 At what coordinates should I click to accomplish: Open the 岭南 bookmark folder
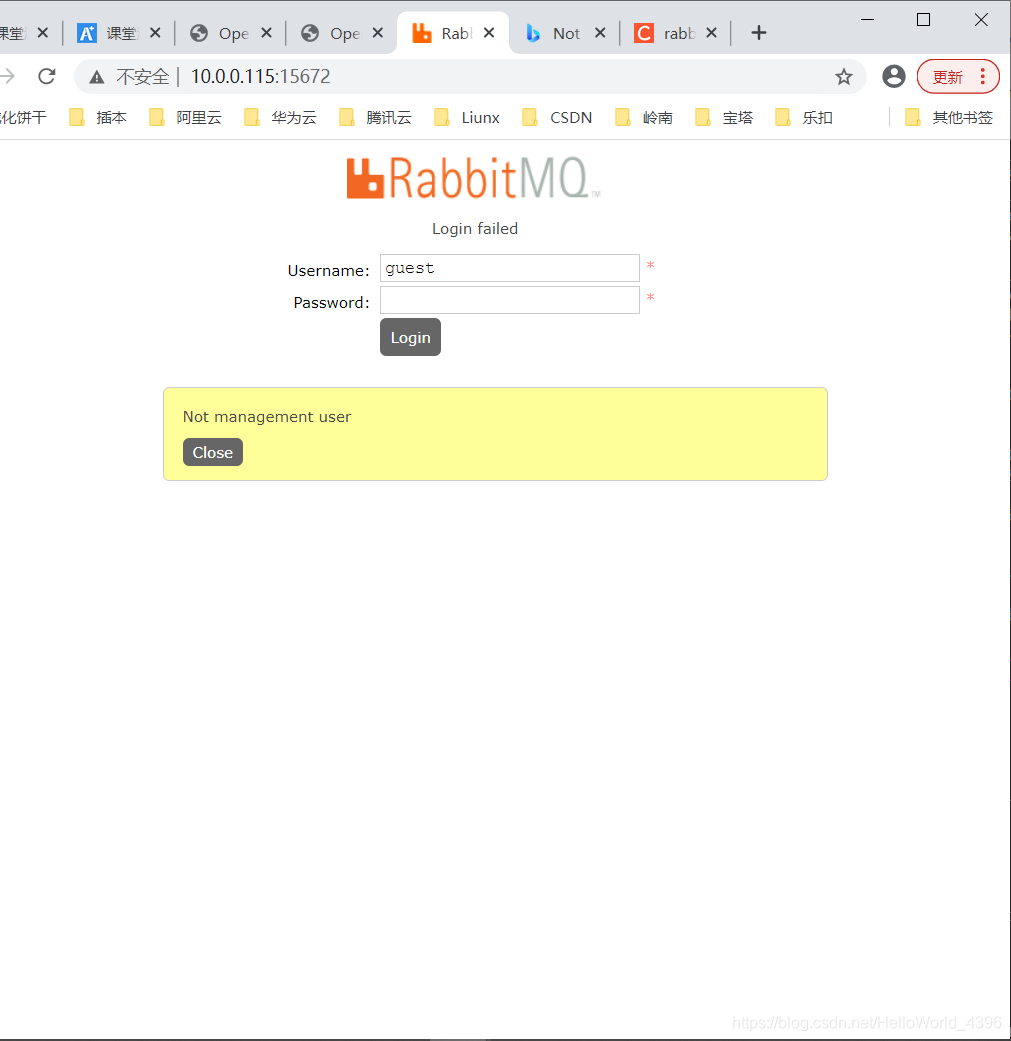[x=645, y=118]
